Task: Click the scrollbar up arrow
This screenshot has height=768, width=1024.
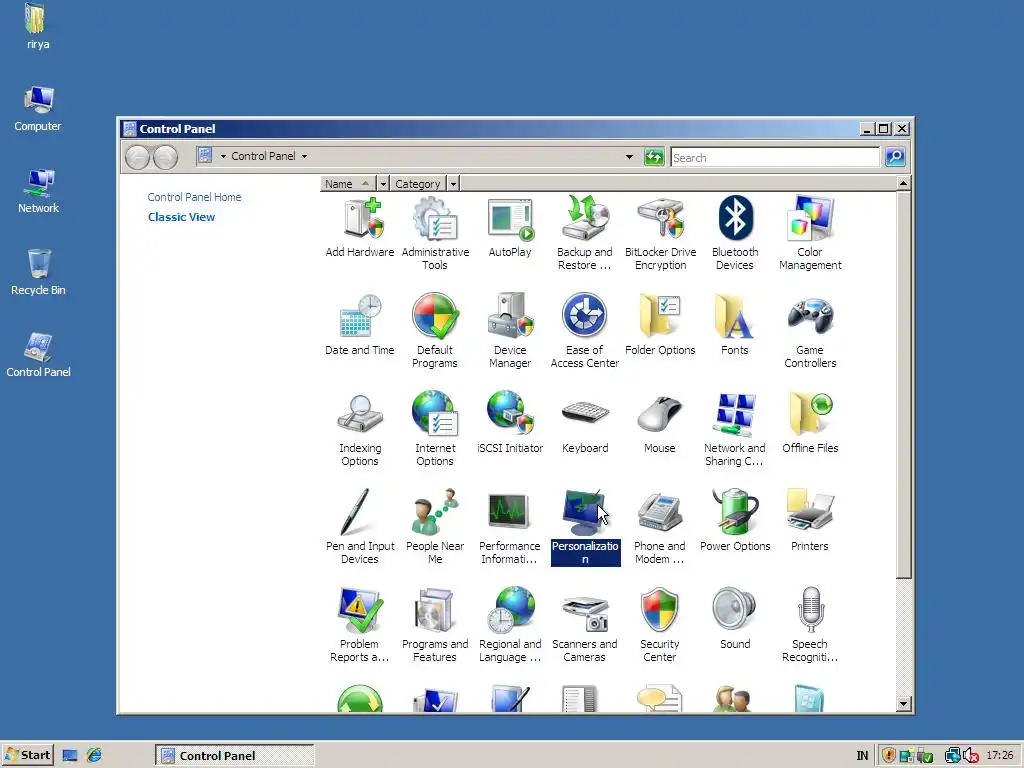Action: tap(903, 184)
